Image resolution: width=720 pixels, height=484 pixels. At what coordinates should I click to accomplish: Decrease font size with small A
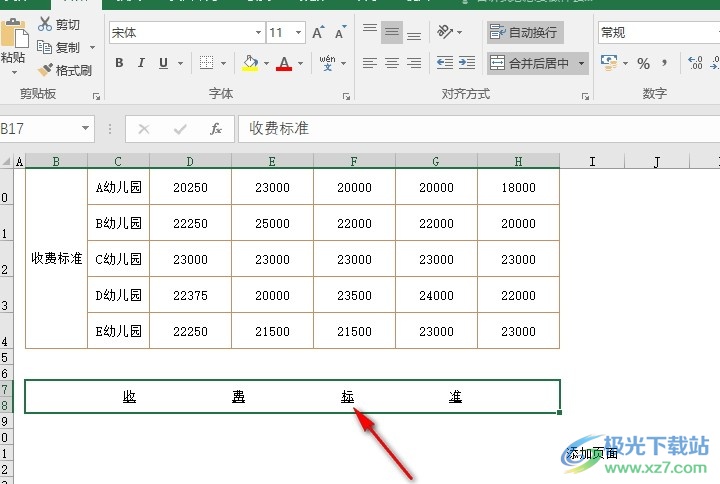[340, 32]
